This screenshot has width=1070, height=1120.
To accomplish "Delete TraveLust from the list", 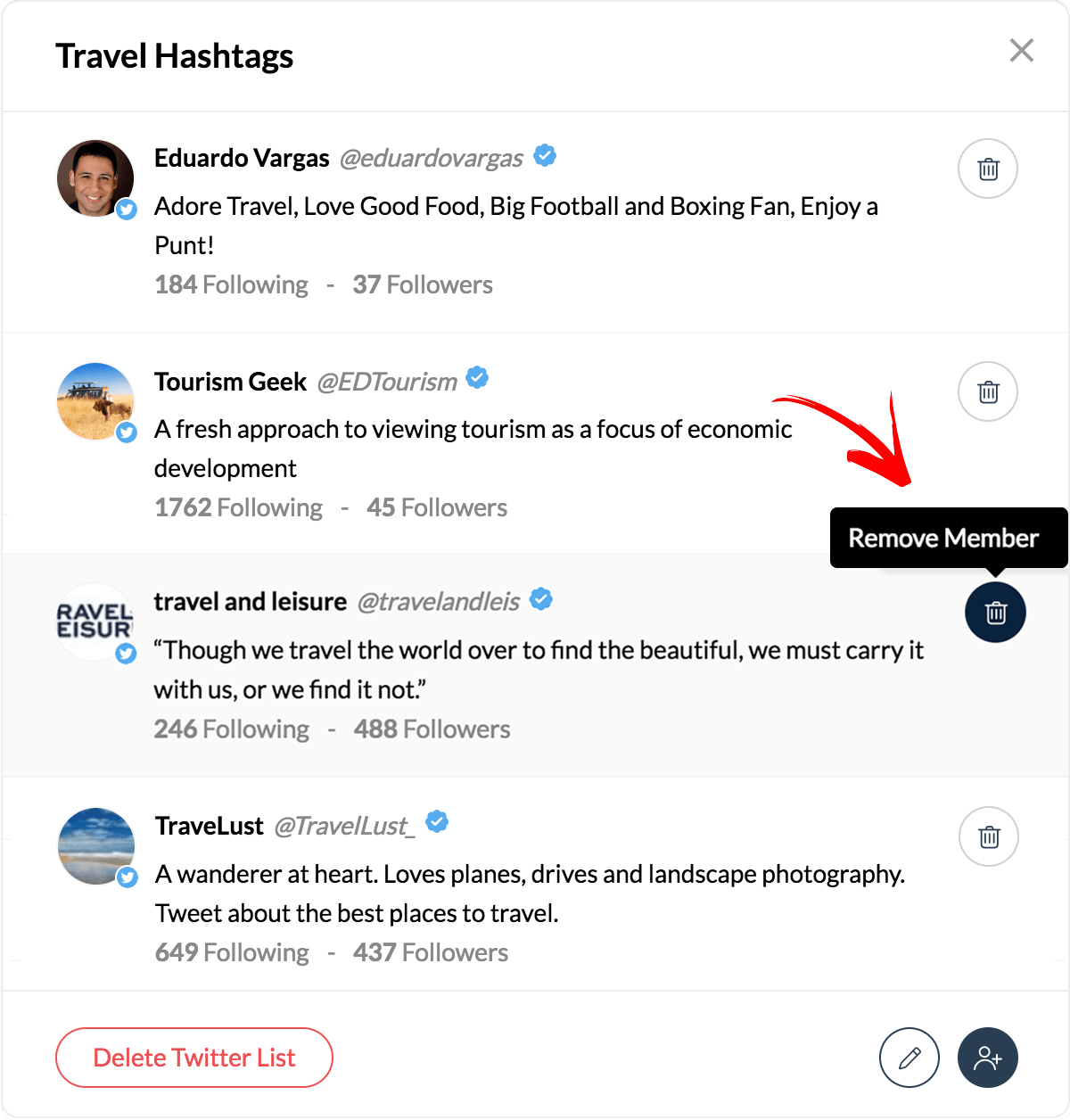I will [x=989, y=836].
